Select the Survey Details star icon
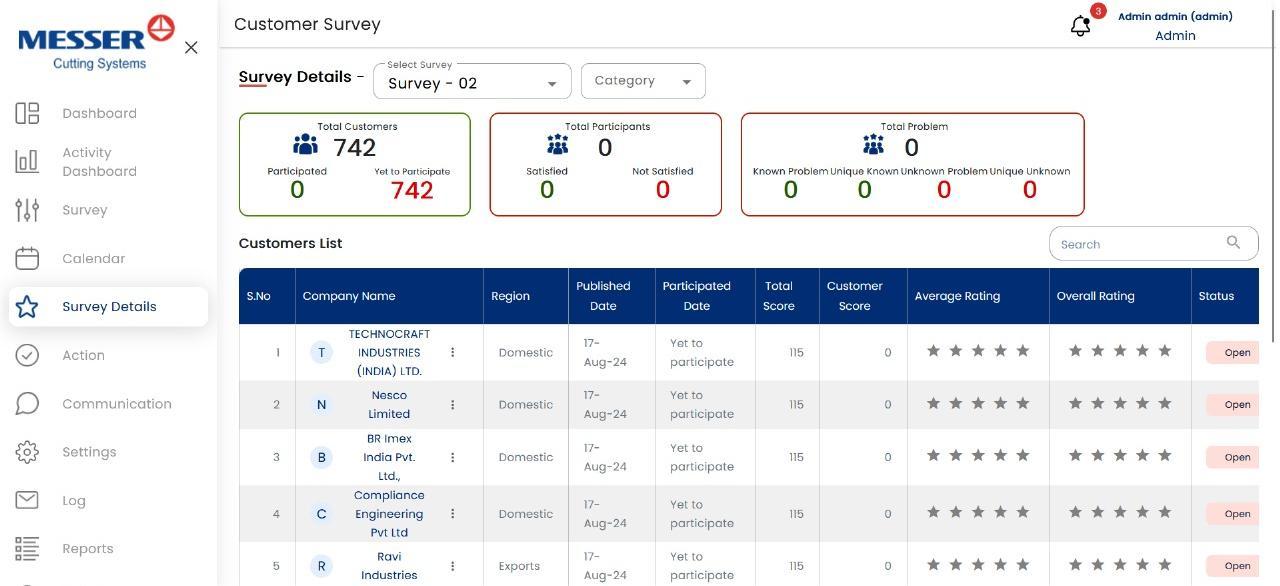Image resolution: width=1280 pixels, height=586 pixels. pyautogui.click(x=27, y=307)
